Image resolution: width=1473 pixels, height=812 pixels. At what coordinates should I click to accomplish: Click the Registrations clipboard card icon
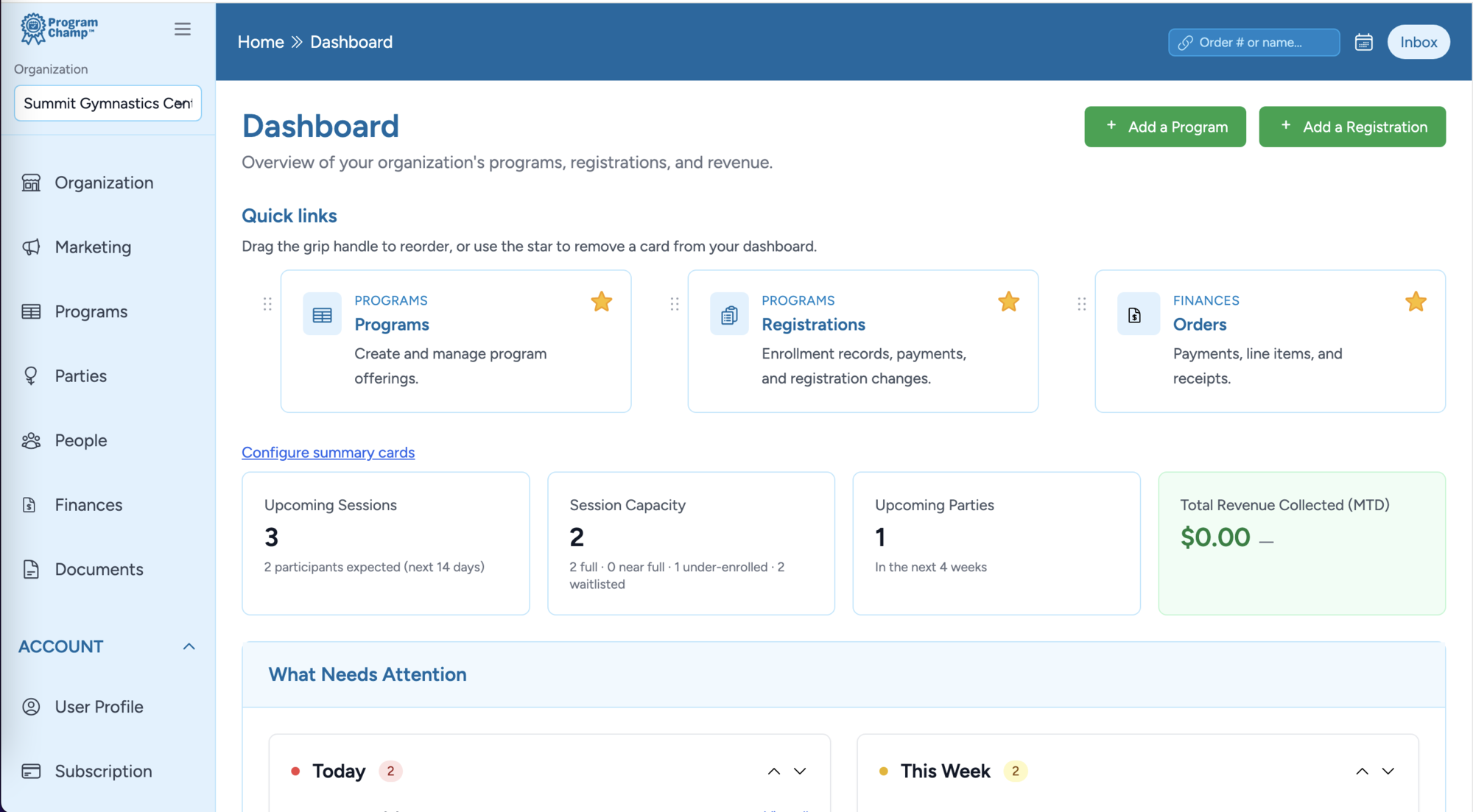[x=729, y=314]
